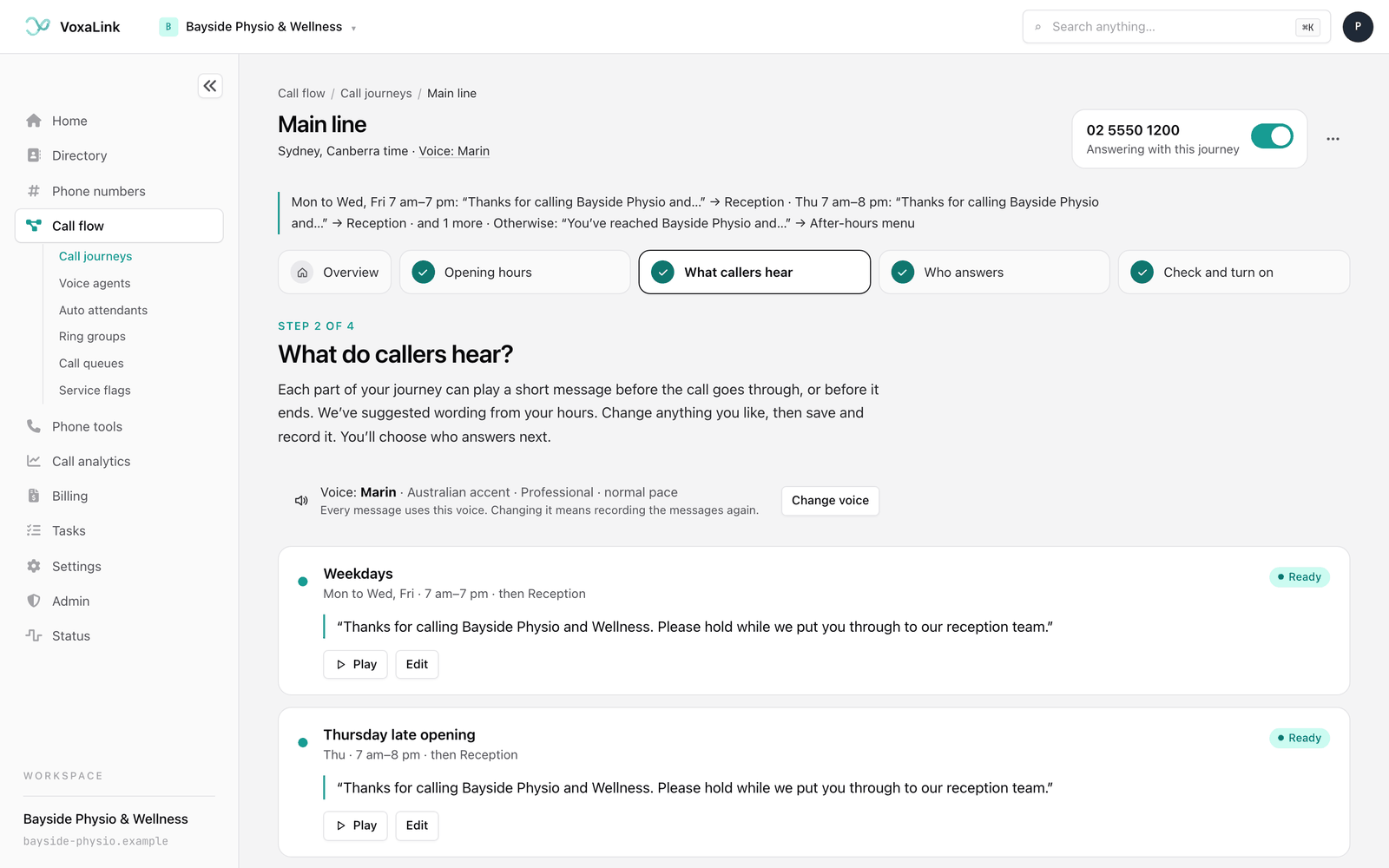Open Phone numbers hash icon
The height and width of the screenshot is (868, 1389).
34,191
